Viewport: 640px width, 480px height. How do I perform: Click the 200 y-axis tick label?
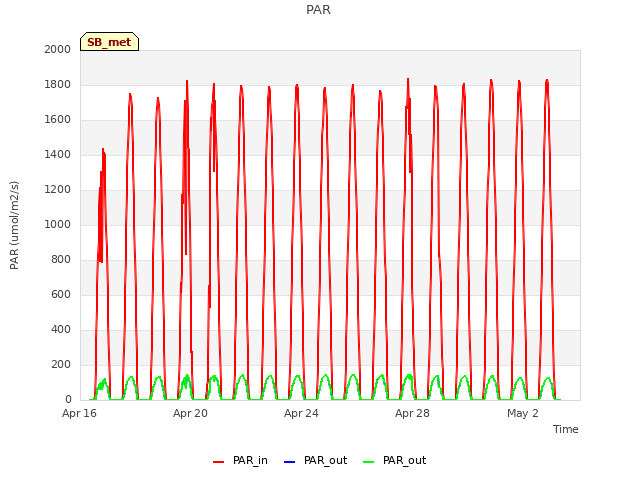(x=61, y=364)
